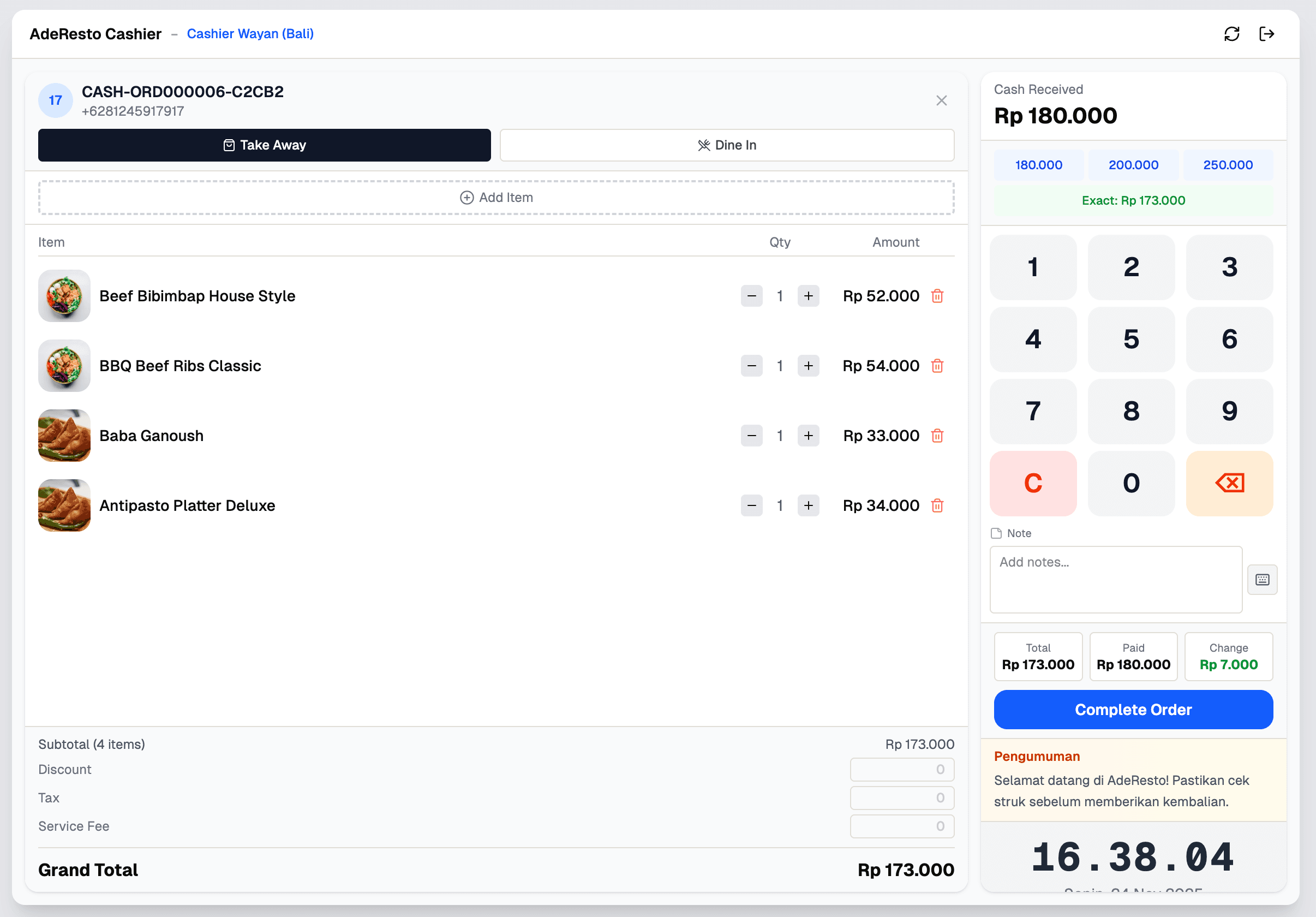Click the logout icon in header
Screen dimensions: 1316x917
coord(1266,34)
